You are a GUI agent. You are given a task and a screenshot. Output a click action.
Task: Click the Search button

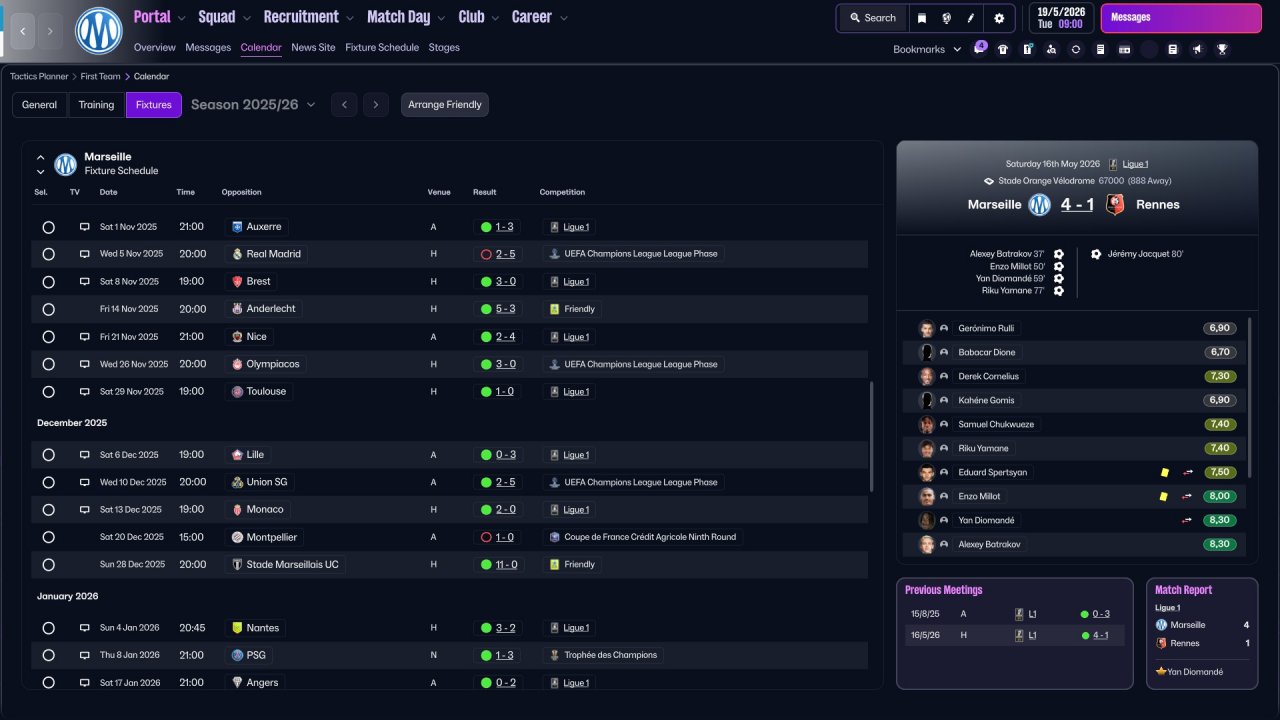[x=873, y=18]
